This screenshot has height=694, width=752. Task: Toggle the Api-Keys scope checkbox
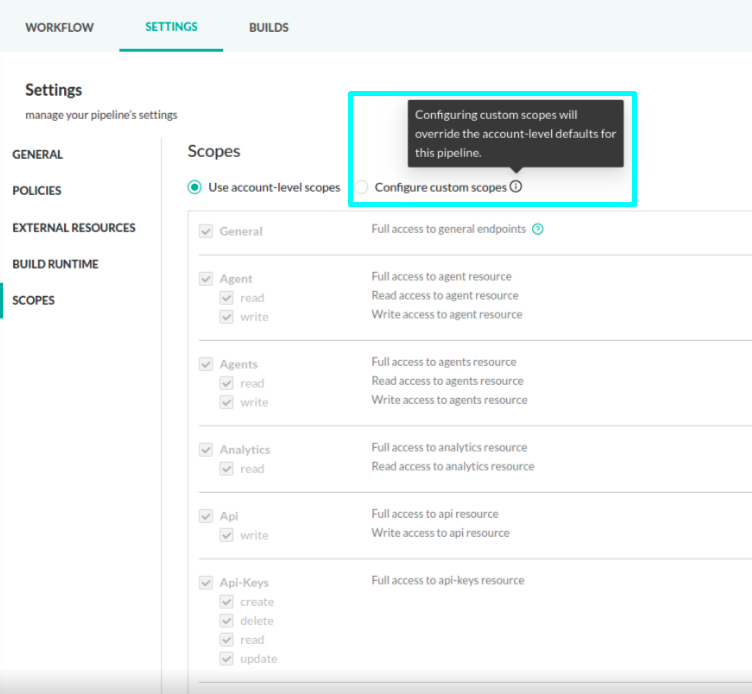206,582
